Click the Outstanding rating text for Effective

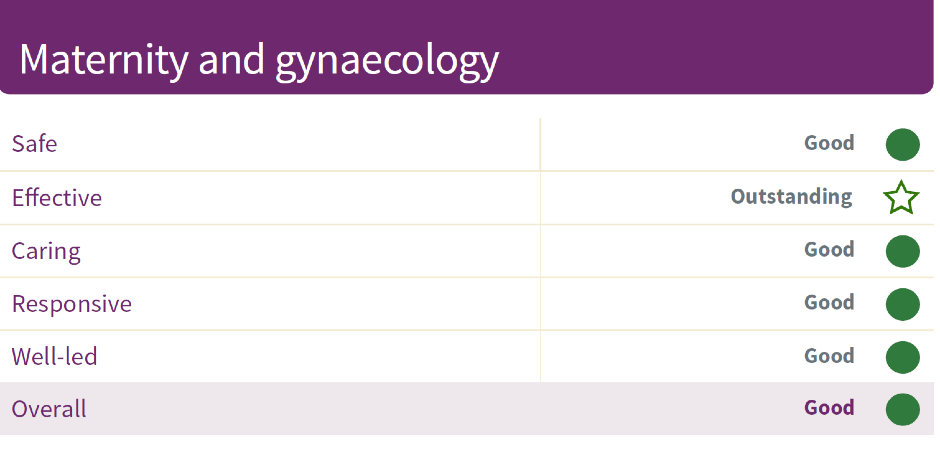point(792,197)
